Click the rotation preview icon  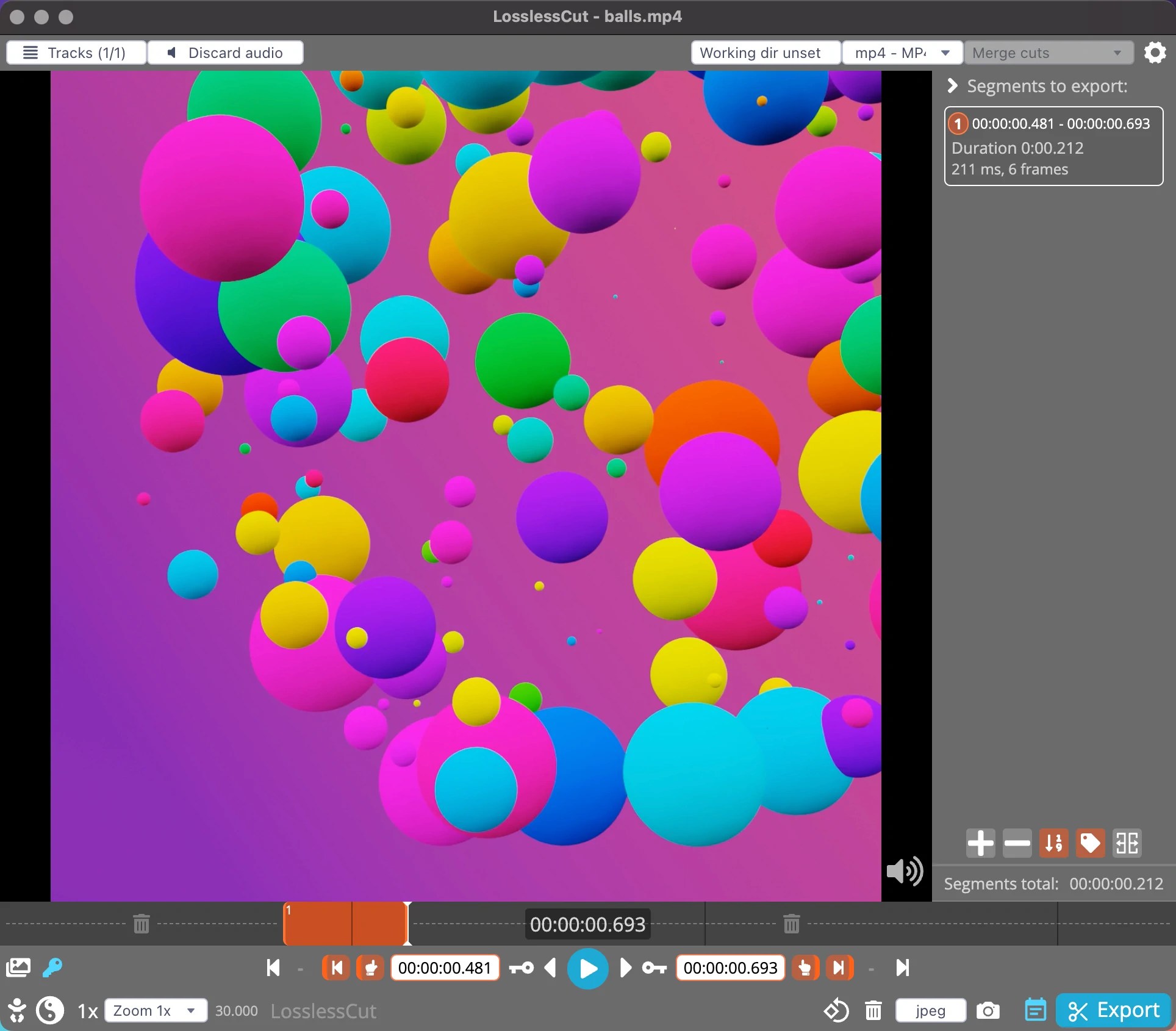click(836, 1011)
